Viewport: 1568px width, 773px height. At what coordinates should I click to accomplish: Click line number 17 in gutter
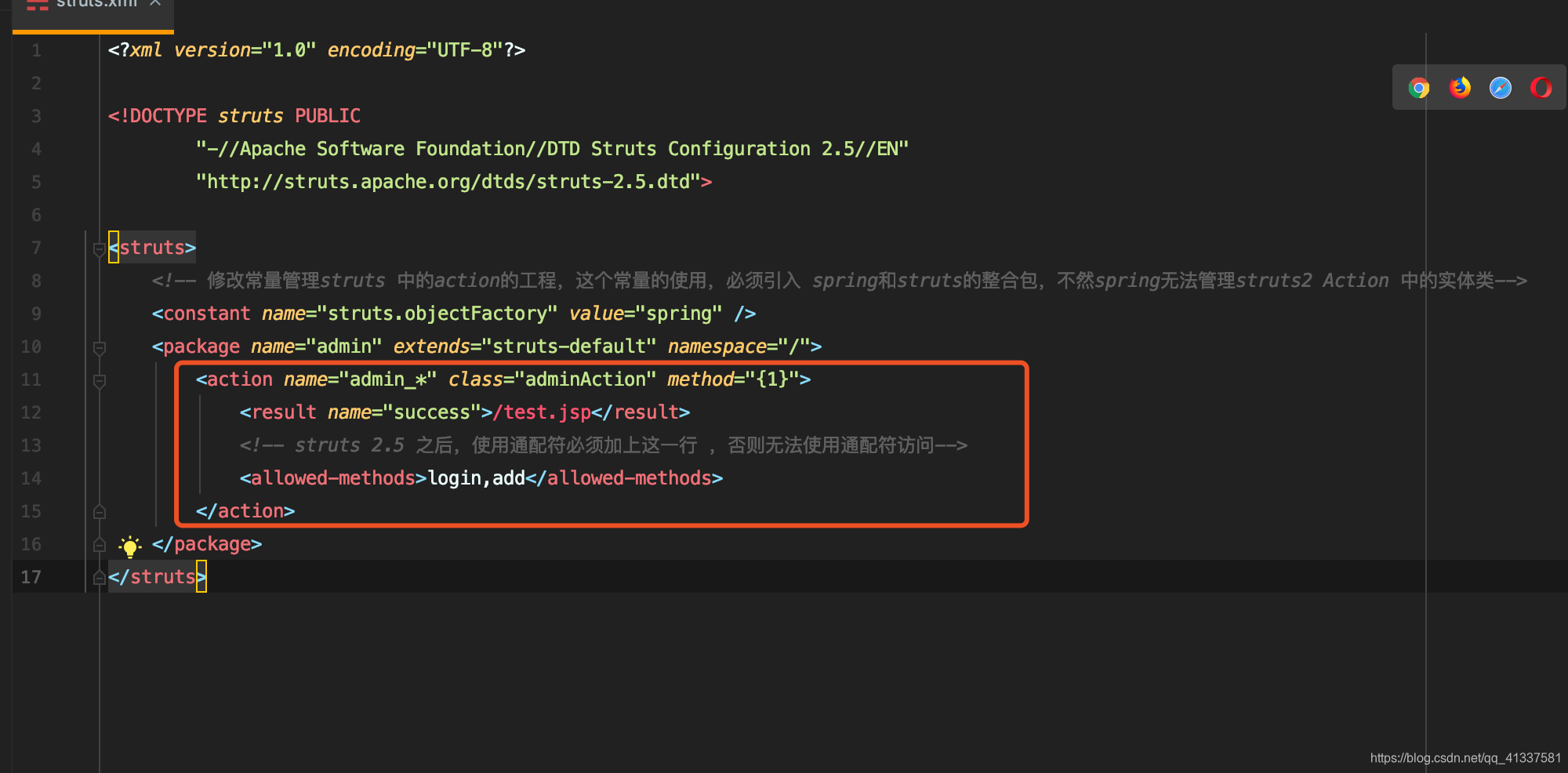pos(31,578)
